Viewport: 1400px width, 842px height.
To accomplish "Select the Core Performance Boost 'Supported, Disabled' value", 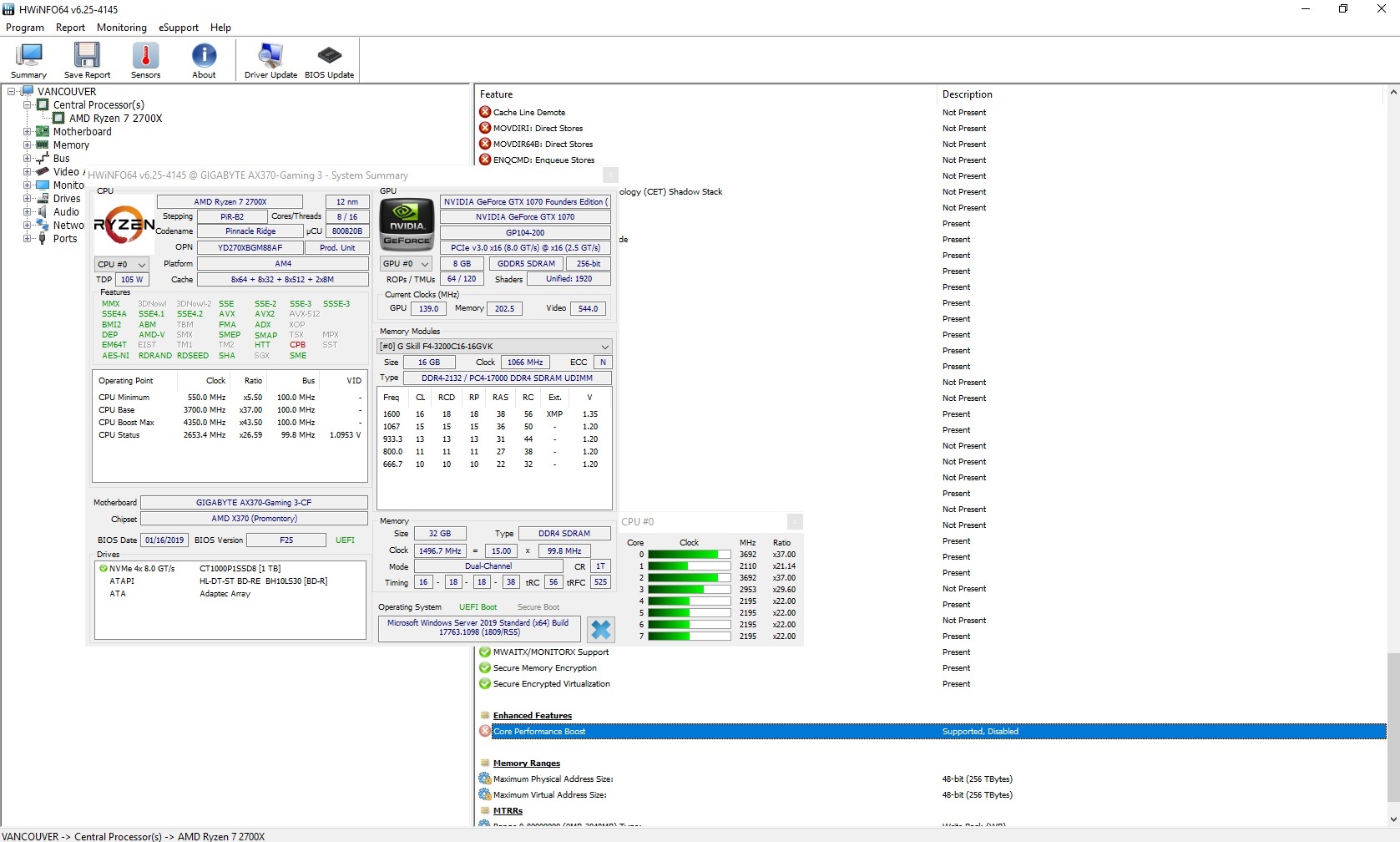I will (x=980, y=731).
